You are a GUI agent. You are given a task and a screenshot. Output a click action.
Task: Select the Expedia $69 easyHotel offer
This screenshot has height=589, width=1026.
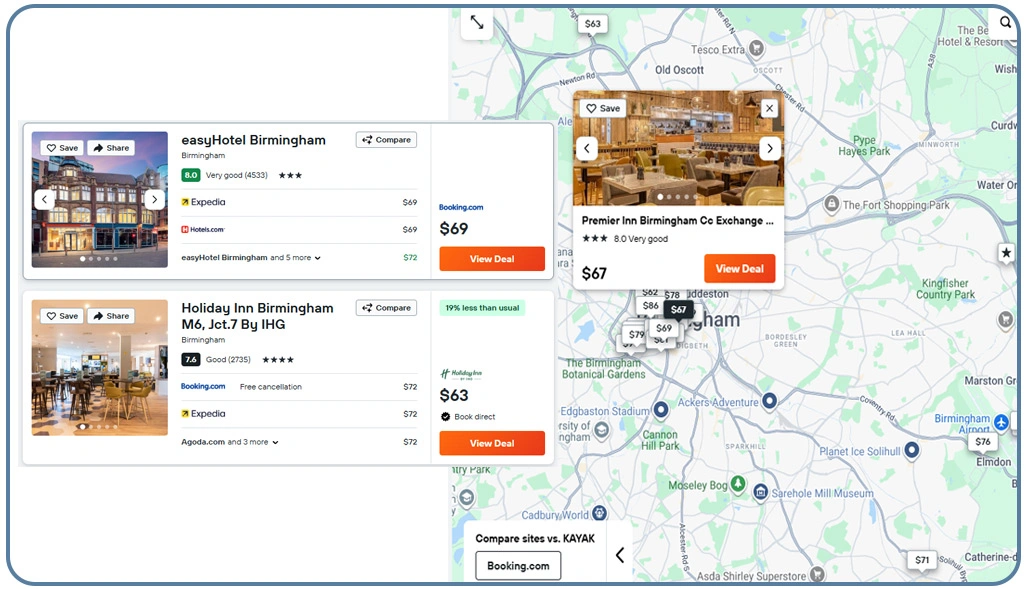tap(298, 202)
